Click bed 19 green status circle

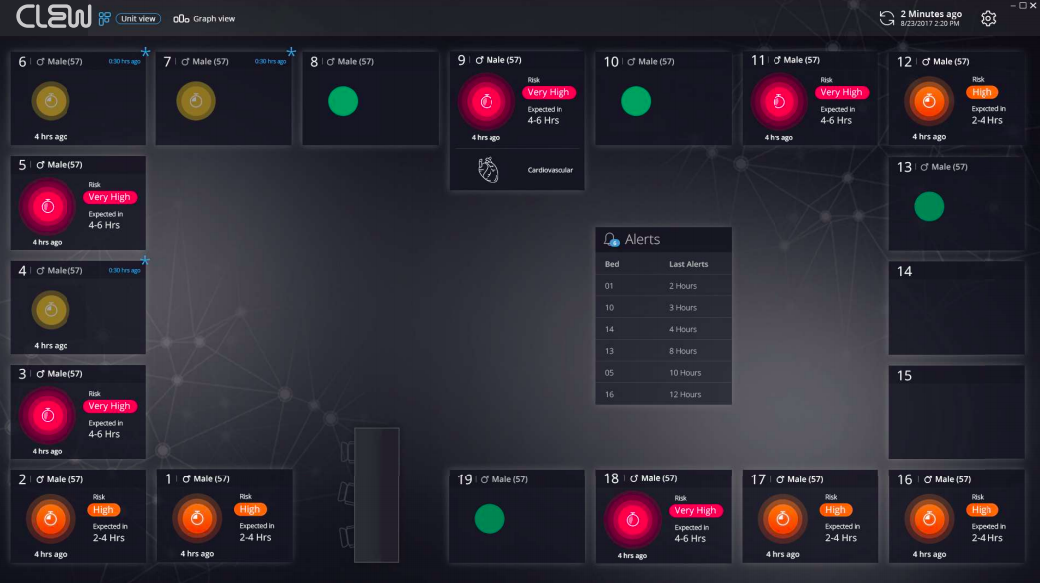(489, 518)
